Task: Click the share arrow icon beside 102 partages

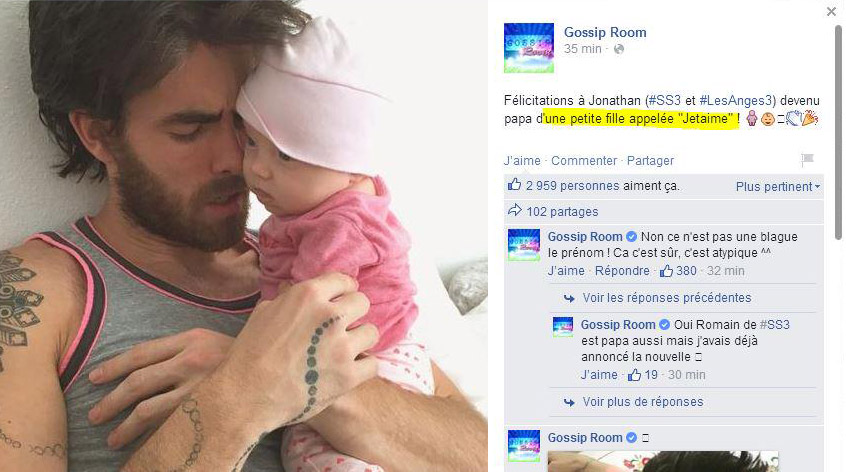Action: [515, 210]
